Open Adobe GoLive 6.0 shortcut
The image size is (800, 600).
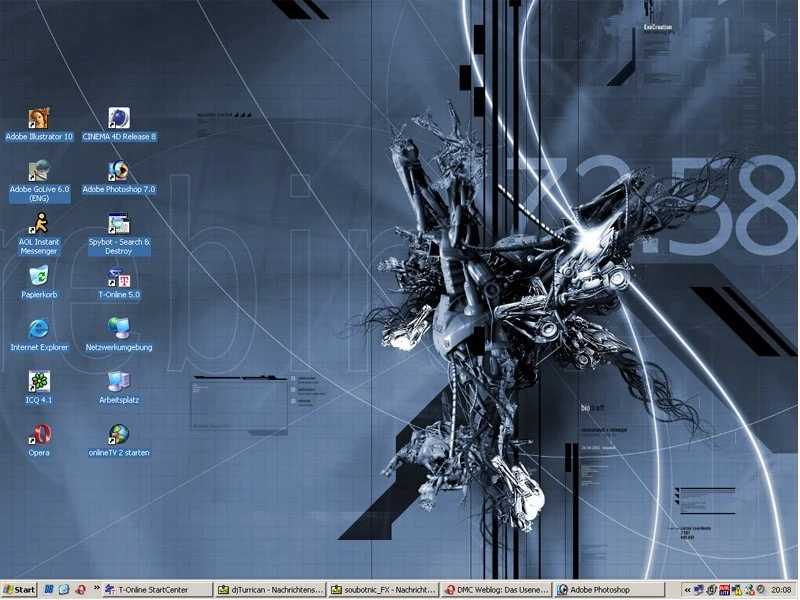pyautogui.click(x=39, y=171)
